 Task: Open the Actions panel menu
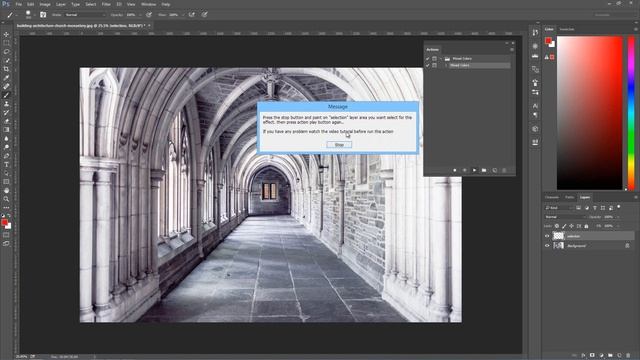[512, 49]
